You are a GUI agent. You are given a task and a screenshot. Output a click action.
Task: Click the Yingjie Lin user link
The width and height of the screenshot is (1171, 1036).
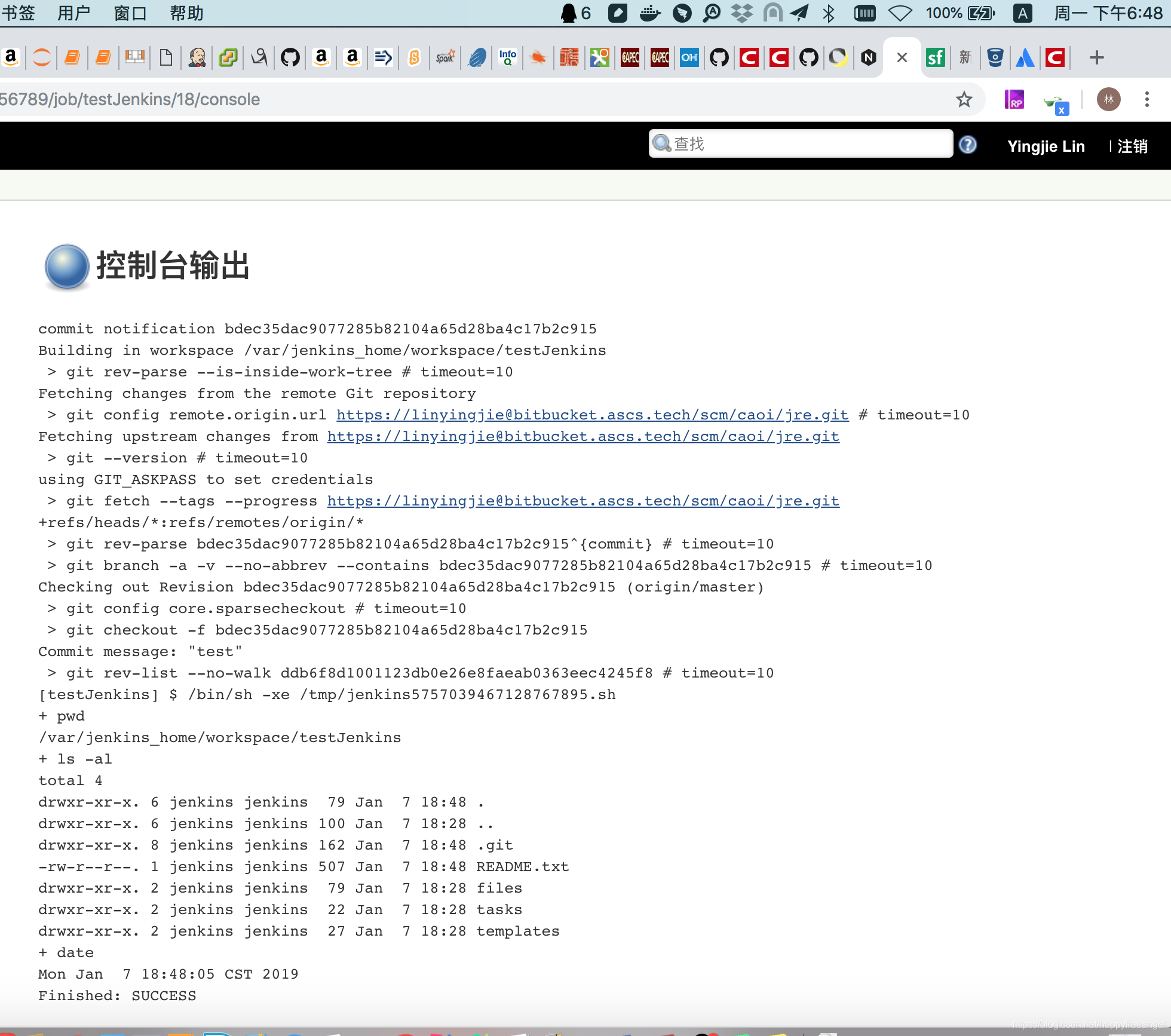pos(1046,146)
